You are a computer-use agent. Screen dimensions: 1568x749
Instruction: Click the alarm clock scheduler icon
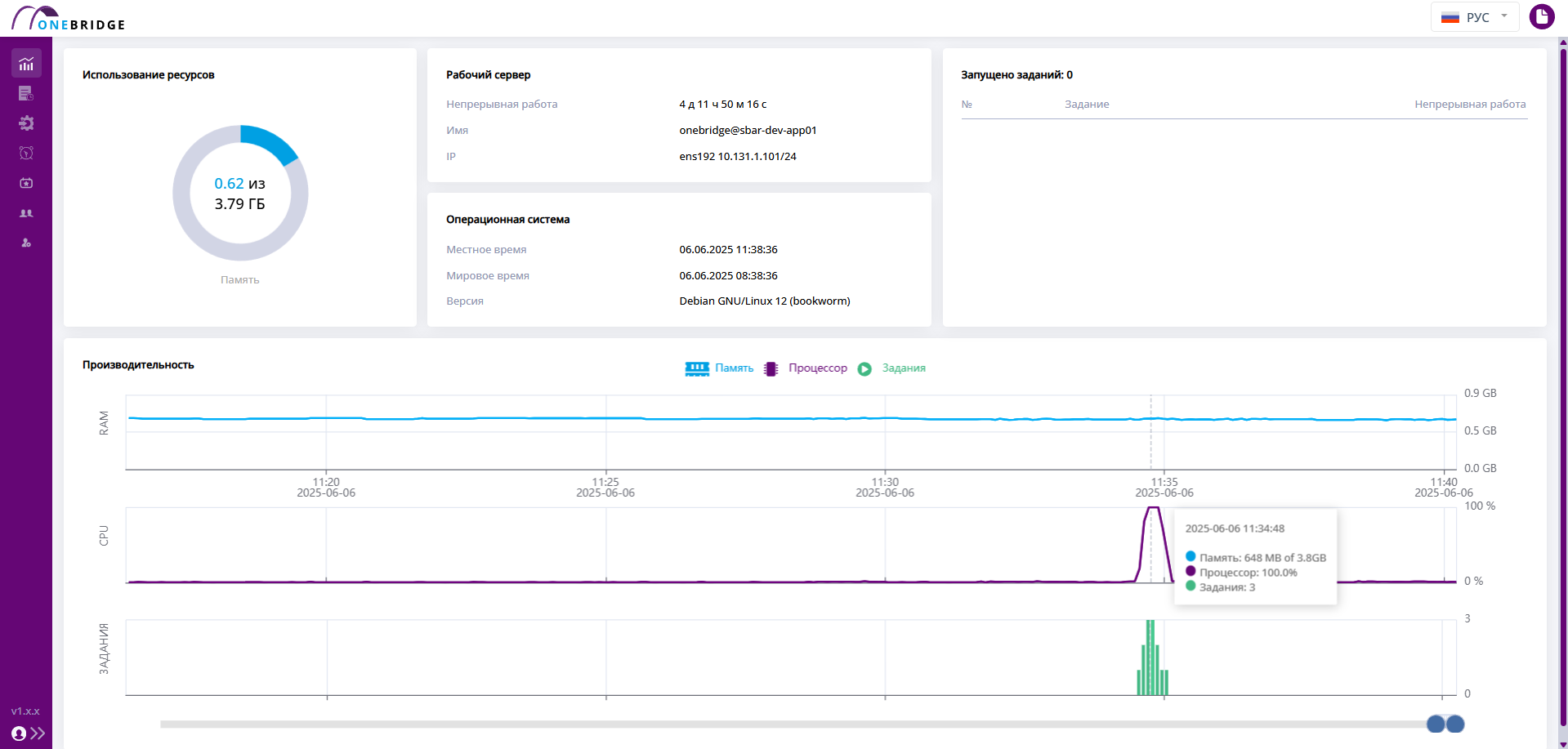[x=26, y=153]
